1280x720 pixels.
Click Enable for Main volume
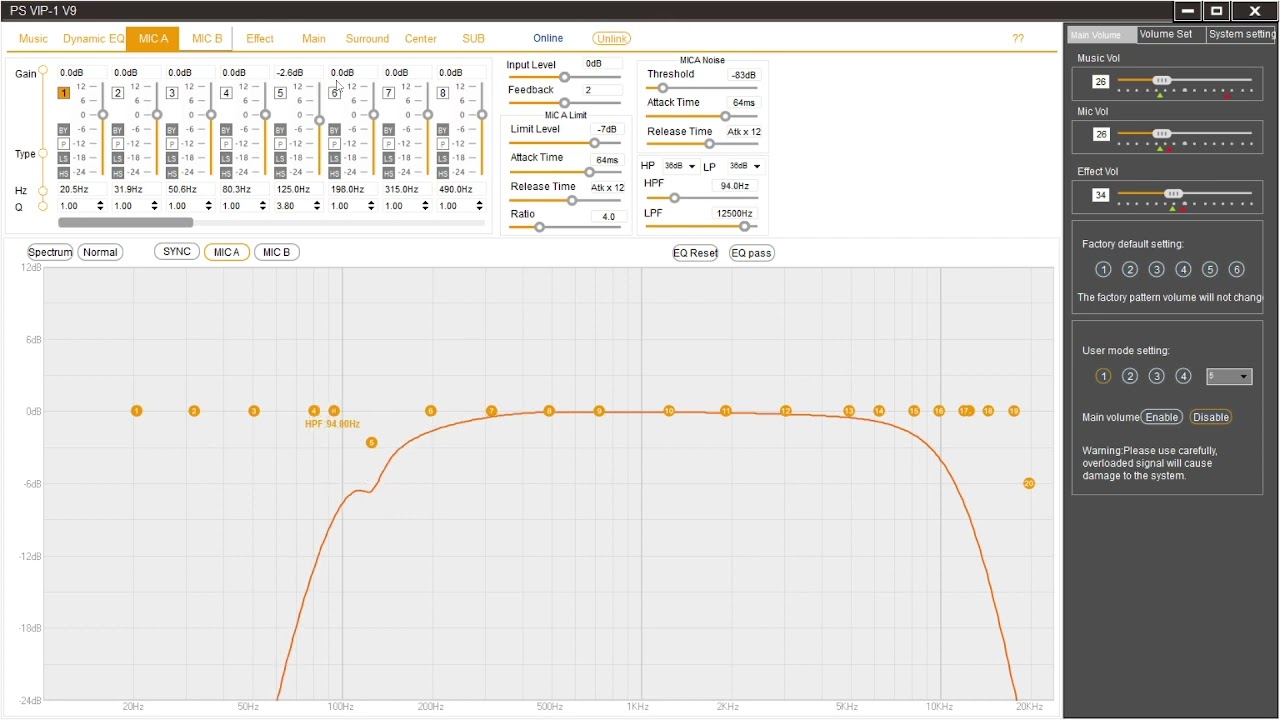pyautogui.click(x=1162, y=417)
